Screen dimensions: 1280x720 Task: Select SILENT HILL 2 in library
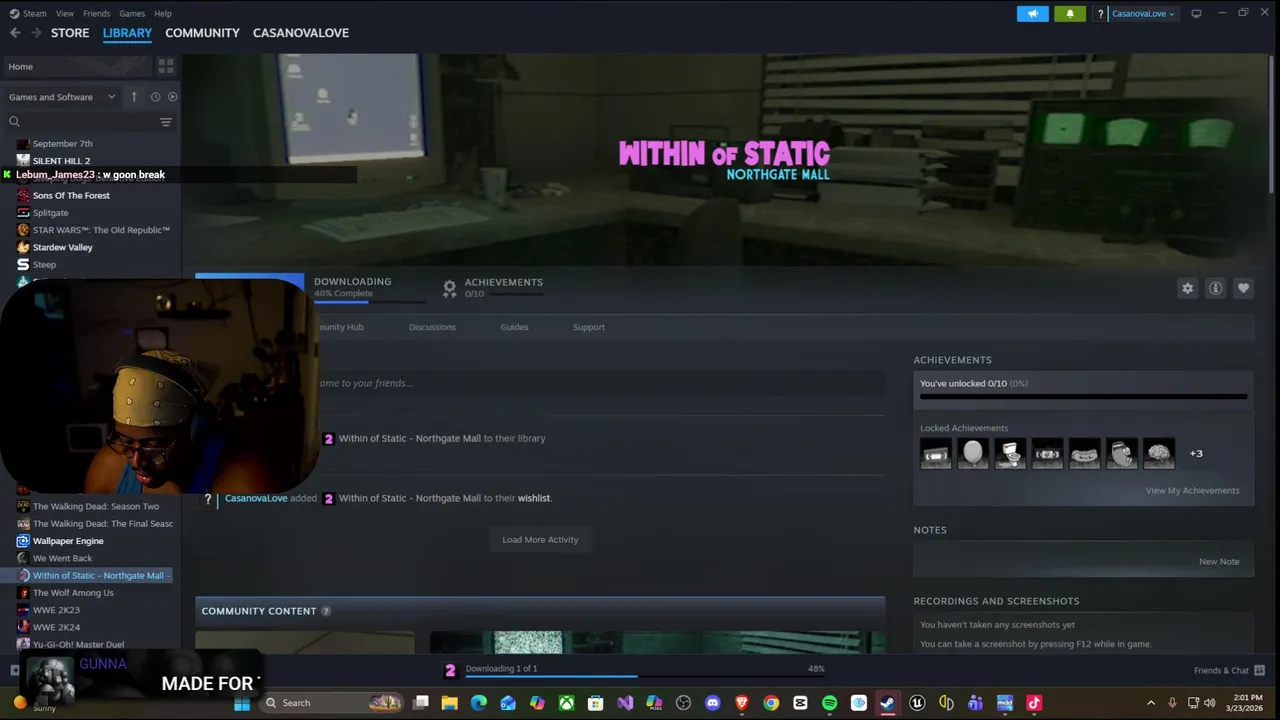point(61,161)
